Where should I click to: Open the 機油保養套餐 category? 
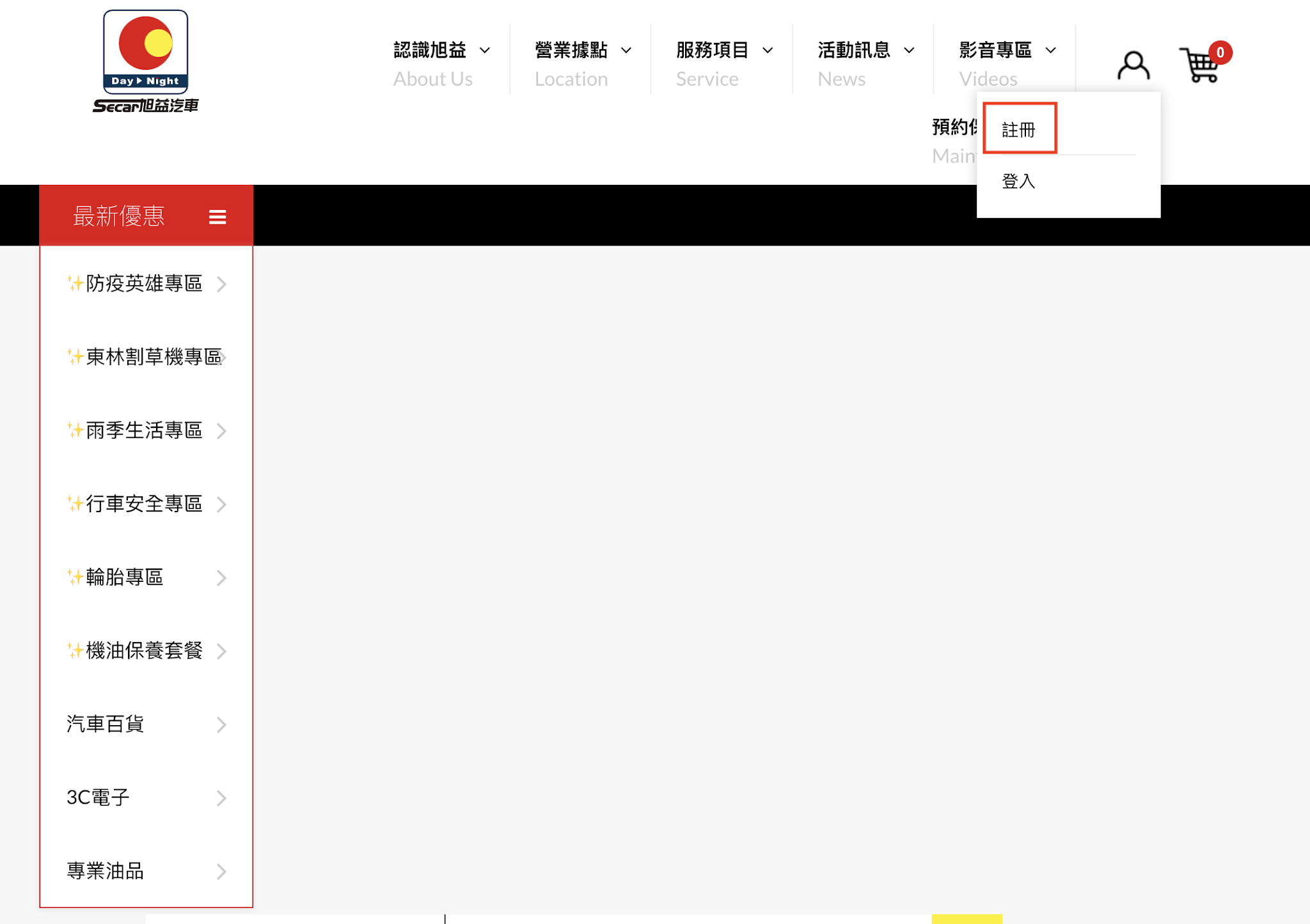tap(144, 651)
